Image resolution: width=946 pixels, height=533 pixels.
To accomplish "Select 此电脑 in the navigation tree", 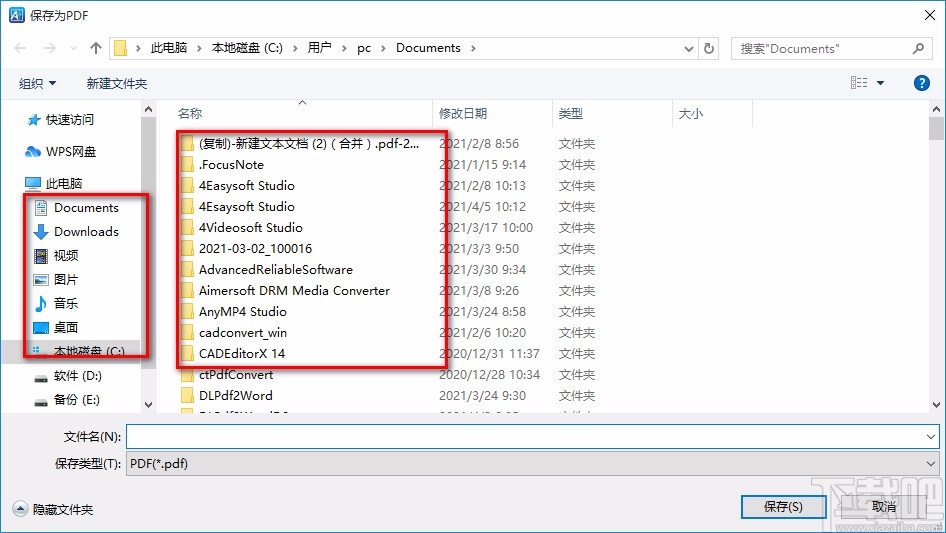I will (x=53, y=183).
